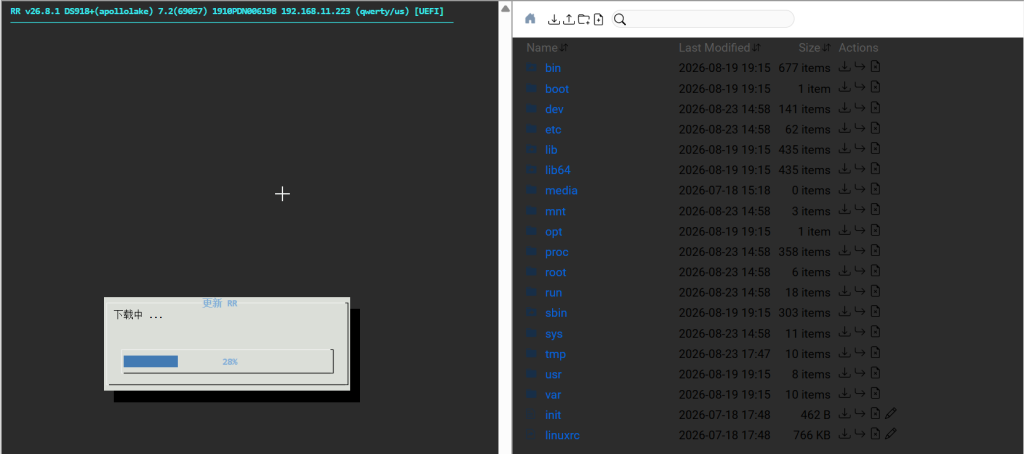This screenshot has height=454, width=1024.
Task: Open the mnt folder link
Action: (x=555, y=212)
